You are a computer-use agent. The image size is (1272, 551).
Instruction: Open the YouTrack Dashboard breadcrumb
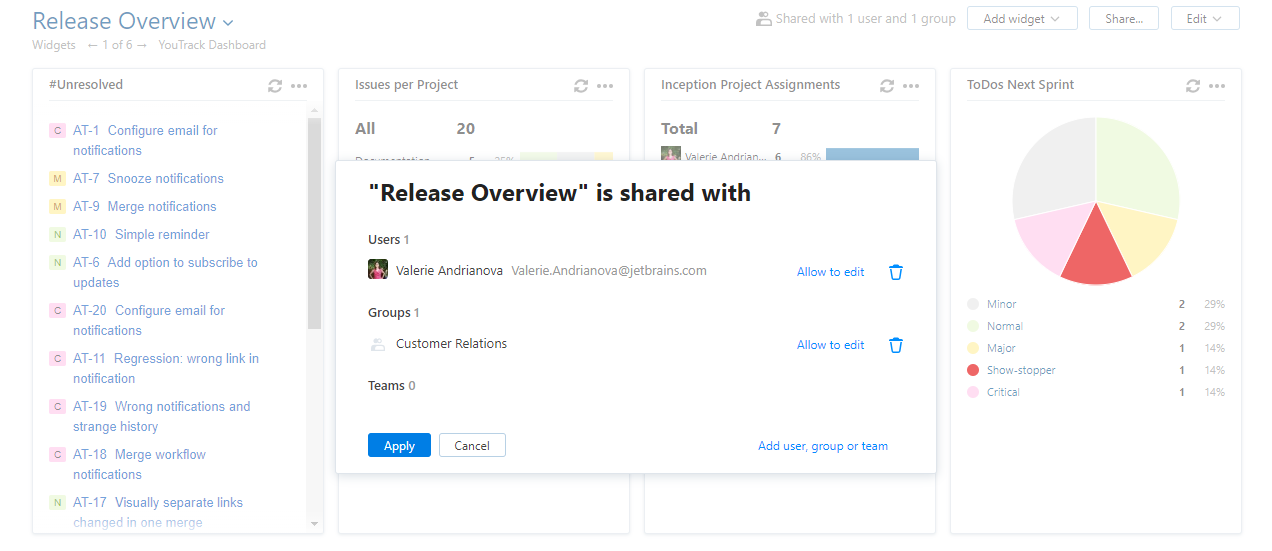[212, 45]
